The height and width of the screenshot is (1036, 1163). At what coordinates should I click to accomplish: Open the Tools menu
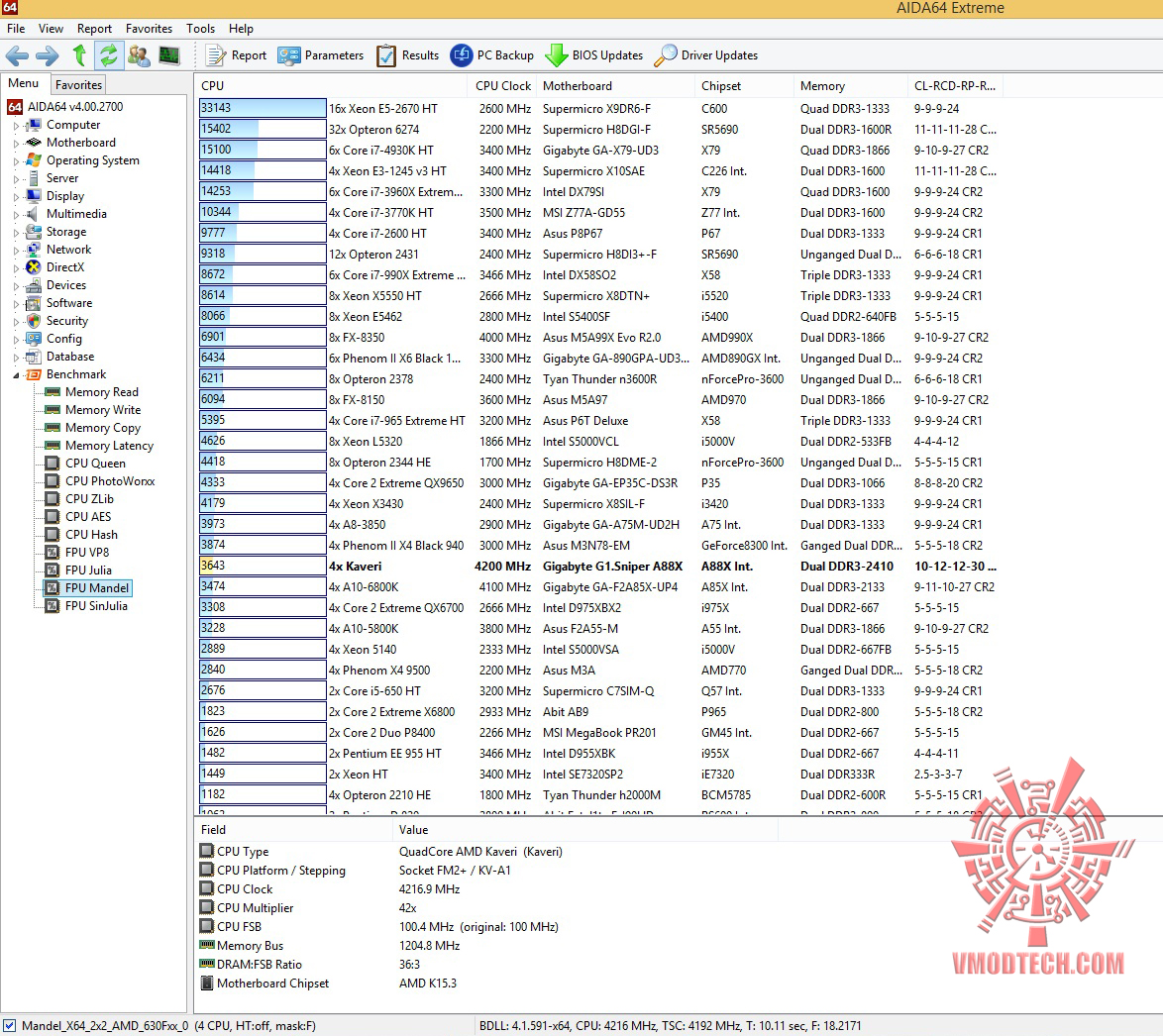[x=200, y=28]
